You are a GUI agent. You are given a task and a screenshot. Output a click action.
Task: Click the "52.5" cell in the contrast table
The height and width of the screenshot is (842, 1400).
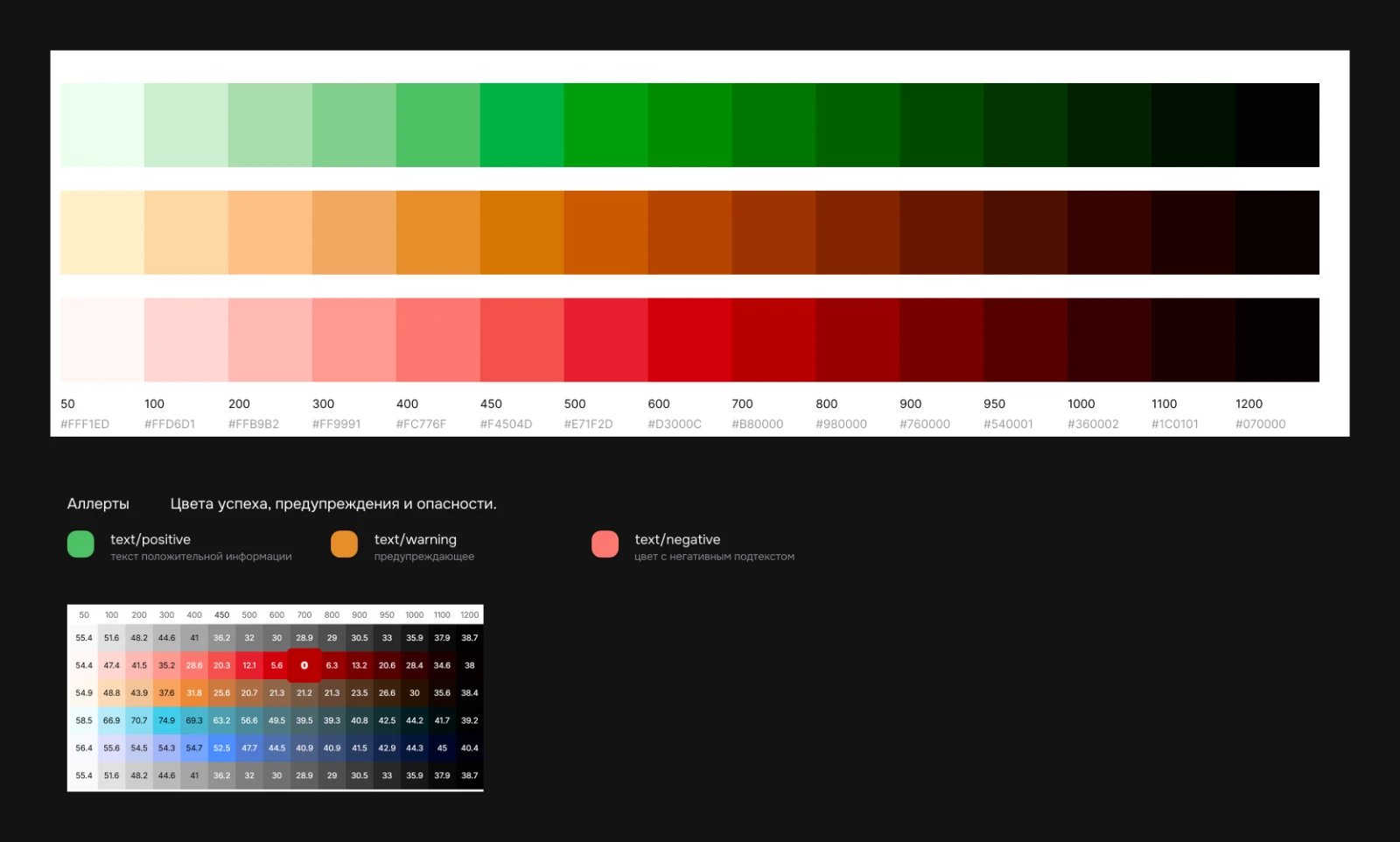point(222,748)
